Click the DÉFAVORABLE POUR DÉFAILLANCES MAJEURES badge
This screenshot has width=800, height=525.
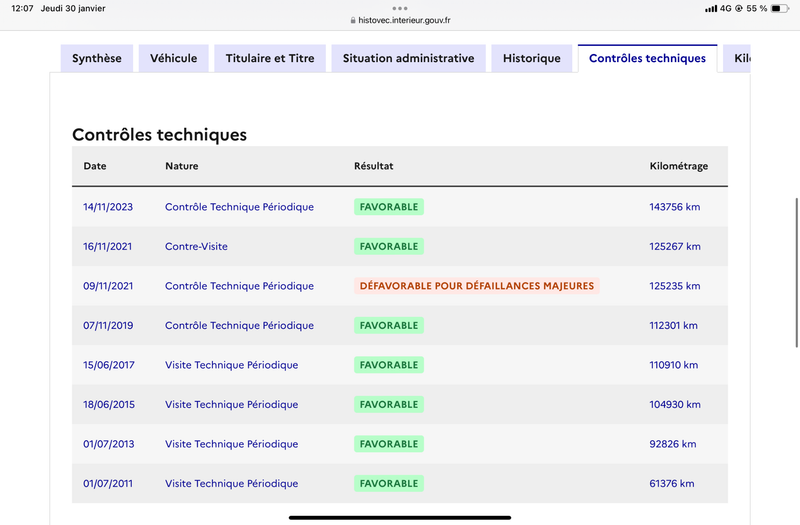coord(477,286)
